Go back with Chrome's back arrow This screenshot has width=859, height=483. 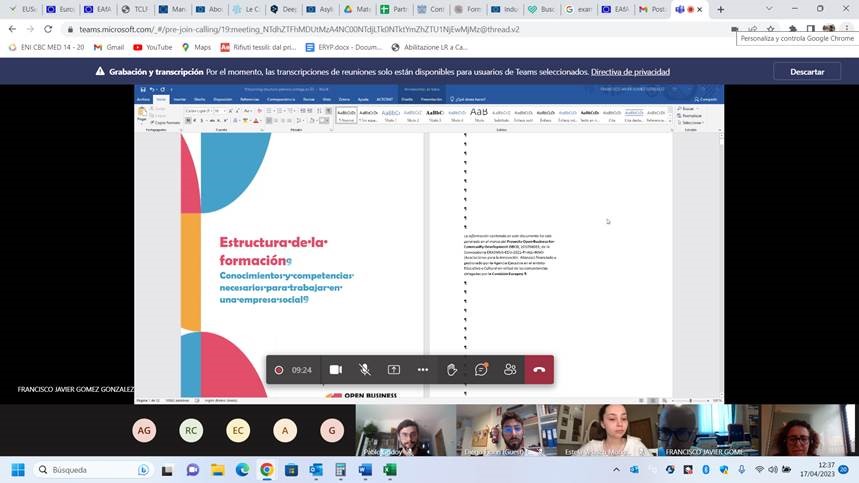12,29
